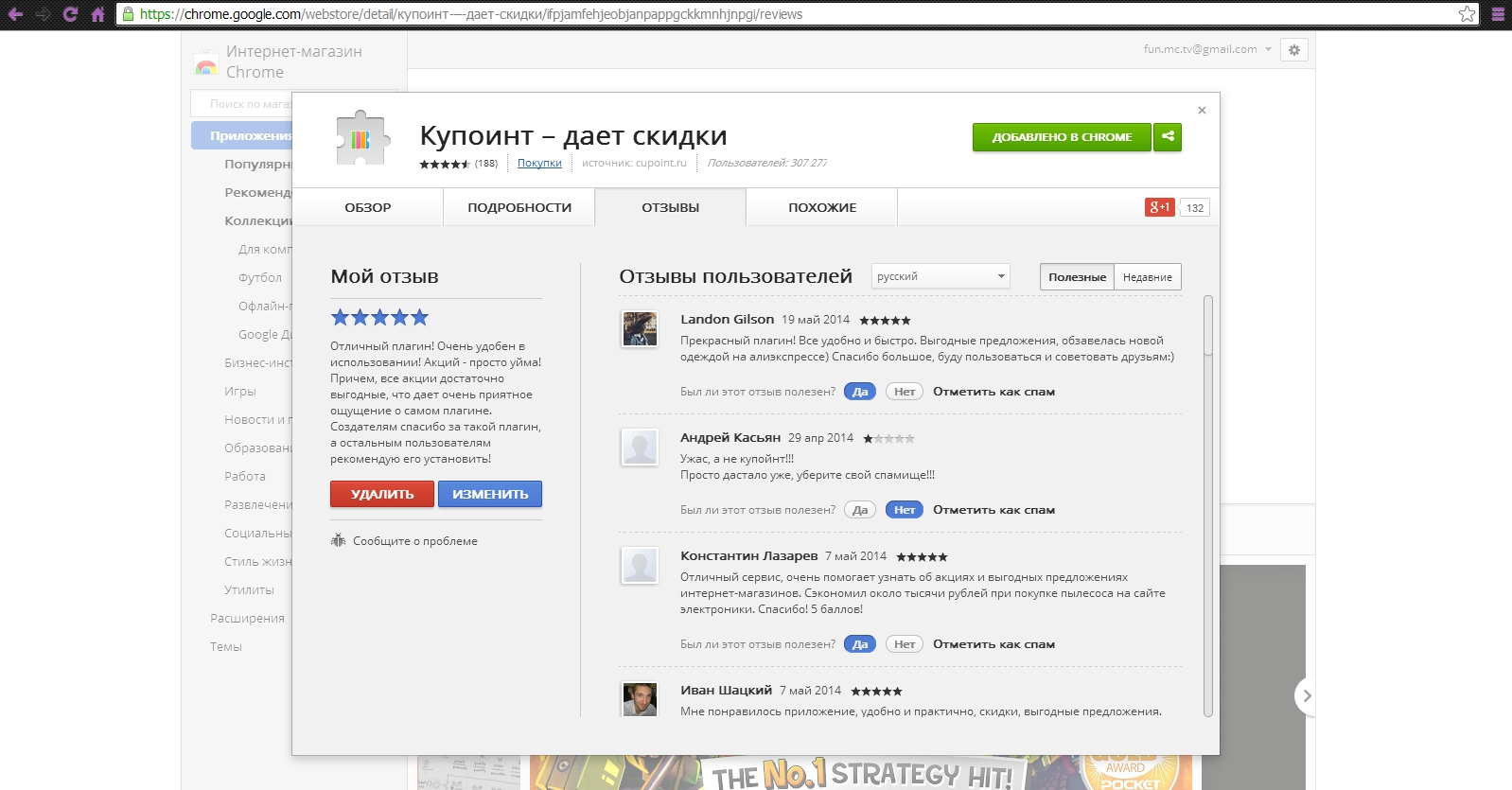Image resolution: width=1512 pixels, height=790 pixels.
Task: Mark Андрей Касьян review helpful Да
Action: [860, 510]
